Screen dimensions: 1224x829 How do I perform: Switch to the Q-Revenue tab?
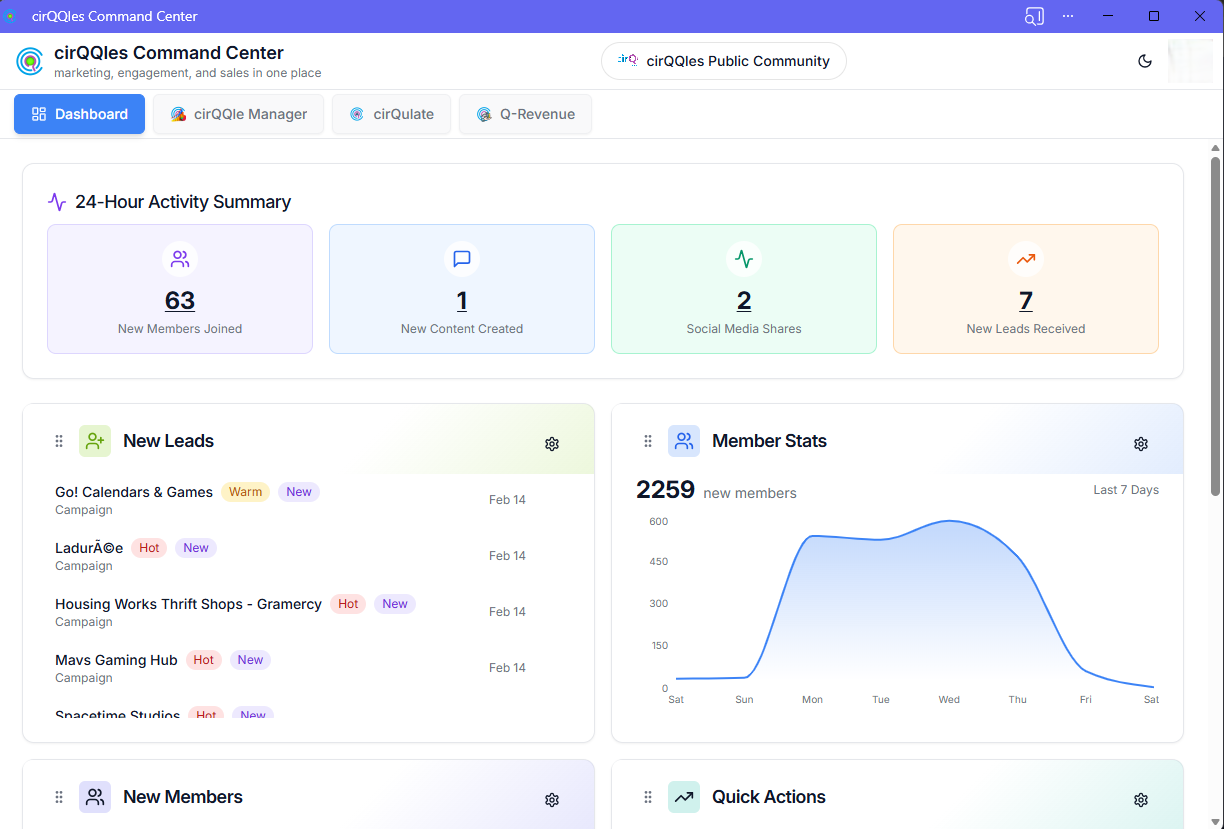525,113
